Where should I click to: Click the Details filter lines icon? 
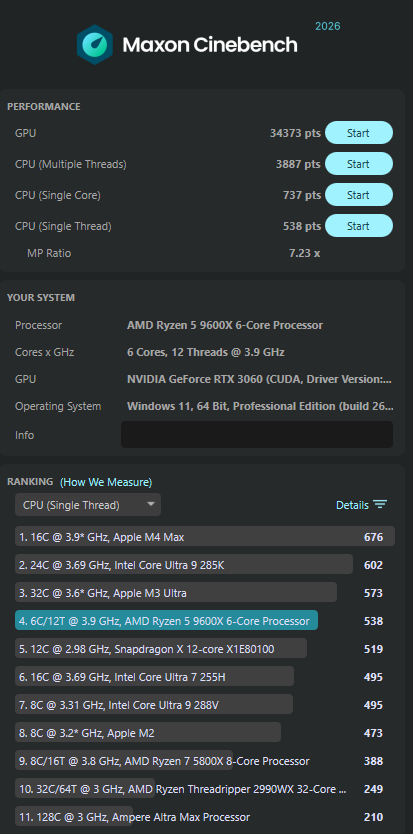click(380, 505)
